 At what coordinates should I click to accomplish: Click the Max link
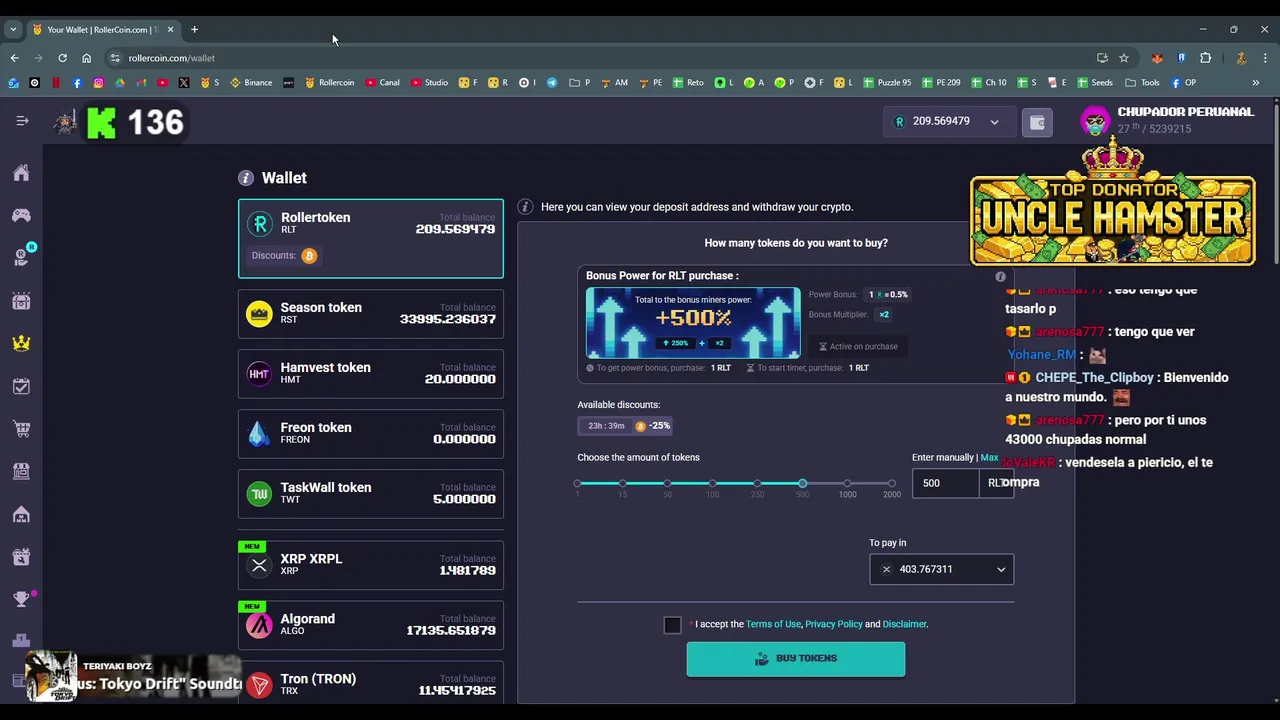[989, 457]
